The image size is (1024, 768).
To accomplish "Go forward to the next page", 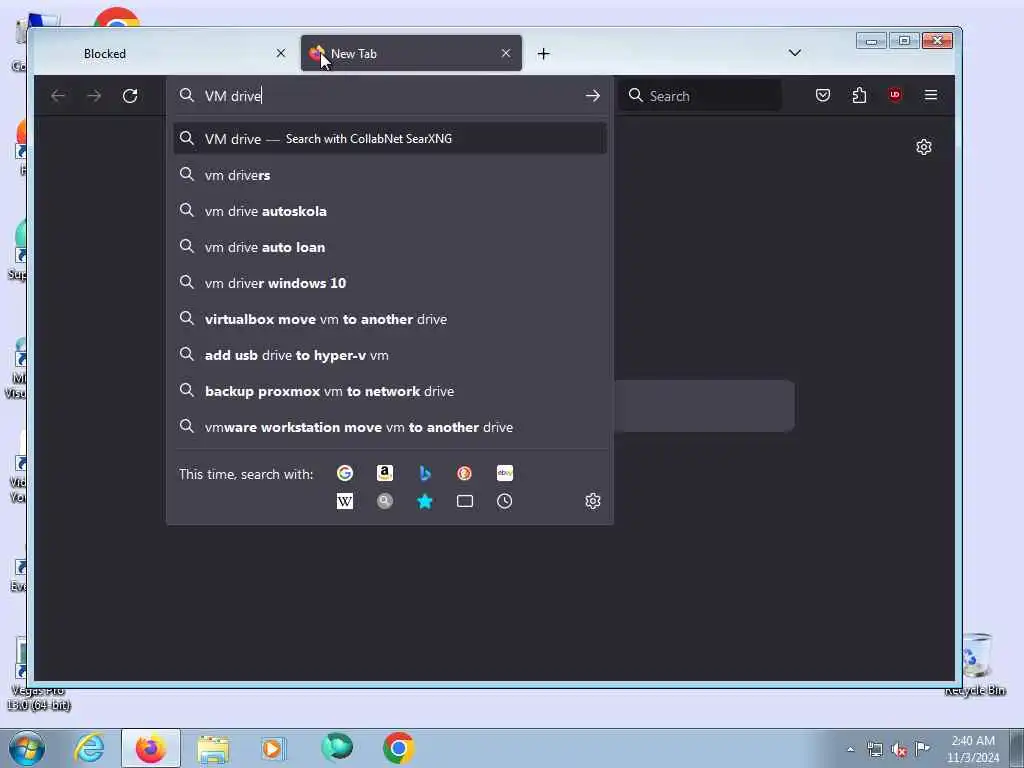I will tap(94, 96).
